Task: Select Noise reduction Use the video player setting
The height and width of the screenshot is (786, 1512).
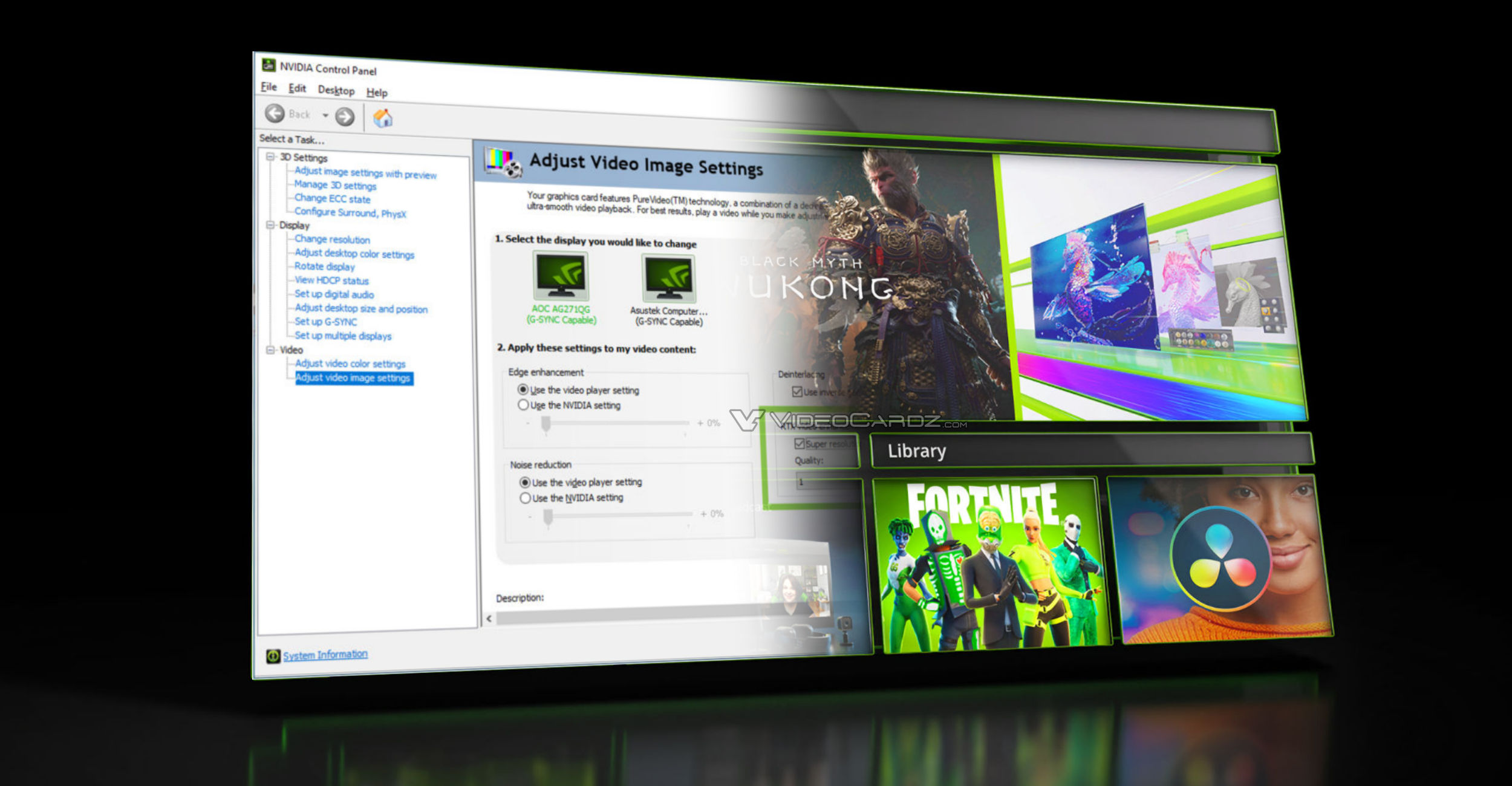Action: (x=525, y=482)
